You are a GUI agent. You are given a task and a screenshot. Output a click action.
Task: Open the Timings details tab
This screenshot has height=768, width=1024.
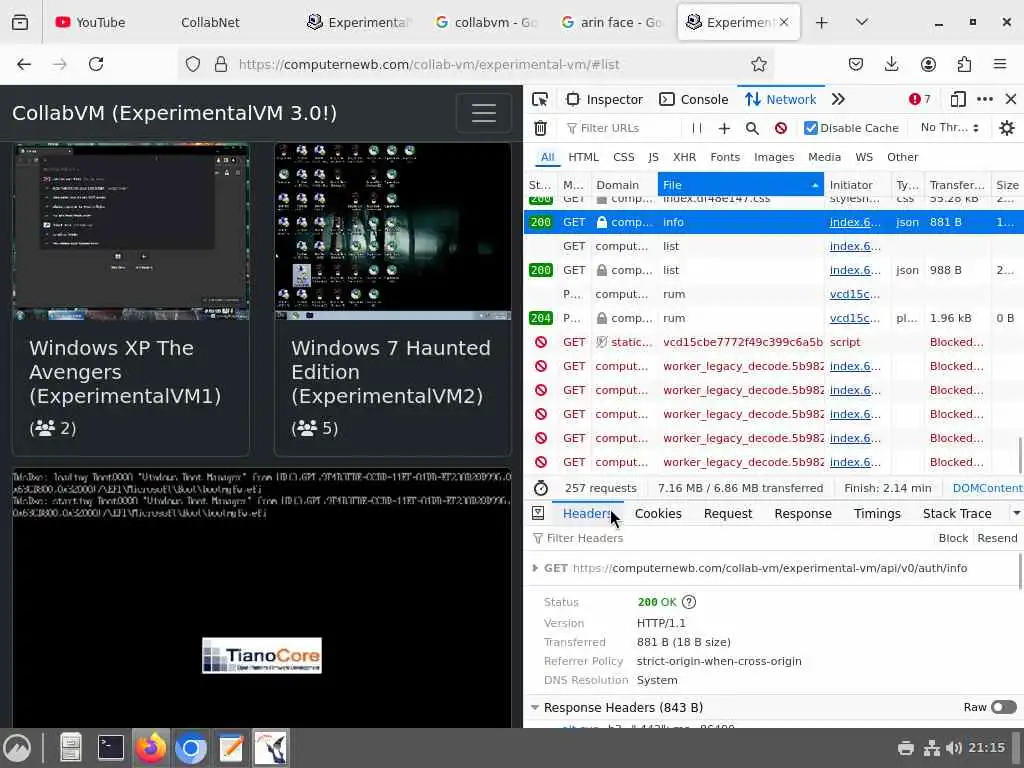(x=877, y=513)
